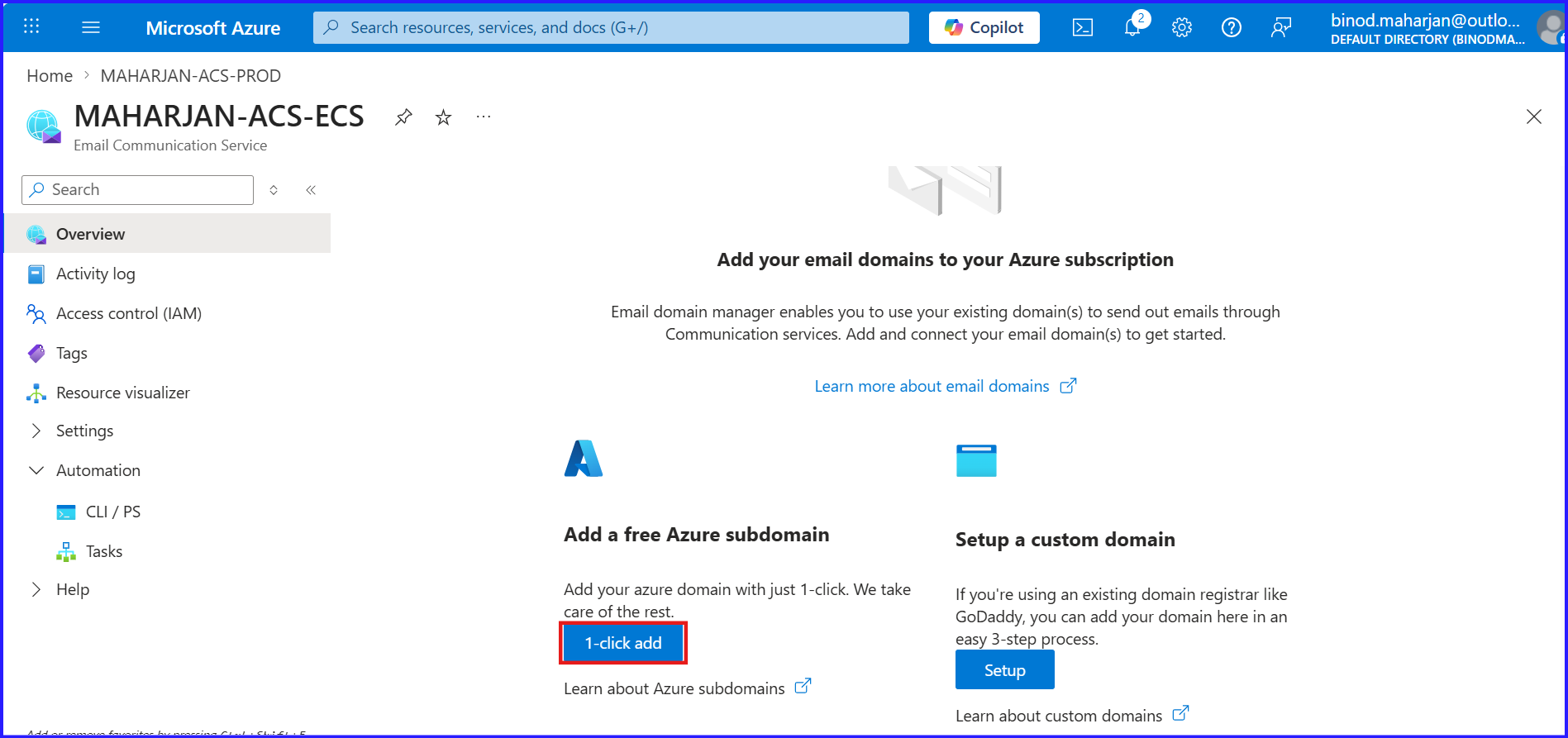Open the account avatar menu
The image size is (1568, 738).
point(1551,27)
